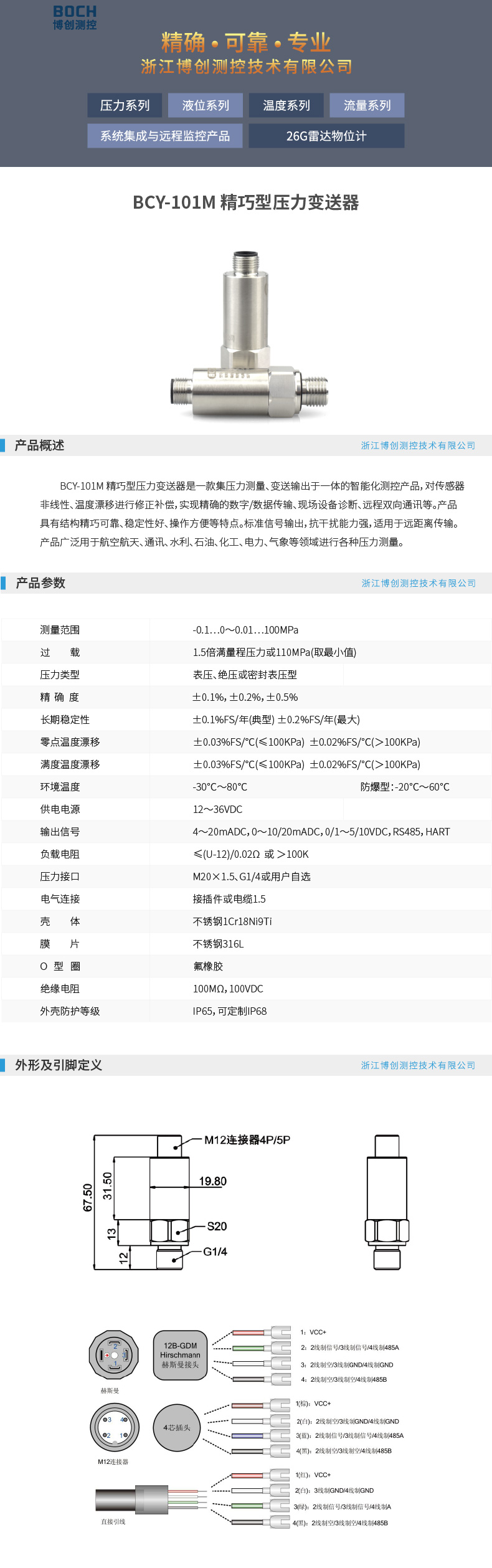Image resolution: width=492 pixels, height=1568 pixels.
Task: Click 浙江博创测控技术有限公司 beside 产品参数
Action: [x=419, y=583]
